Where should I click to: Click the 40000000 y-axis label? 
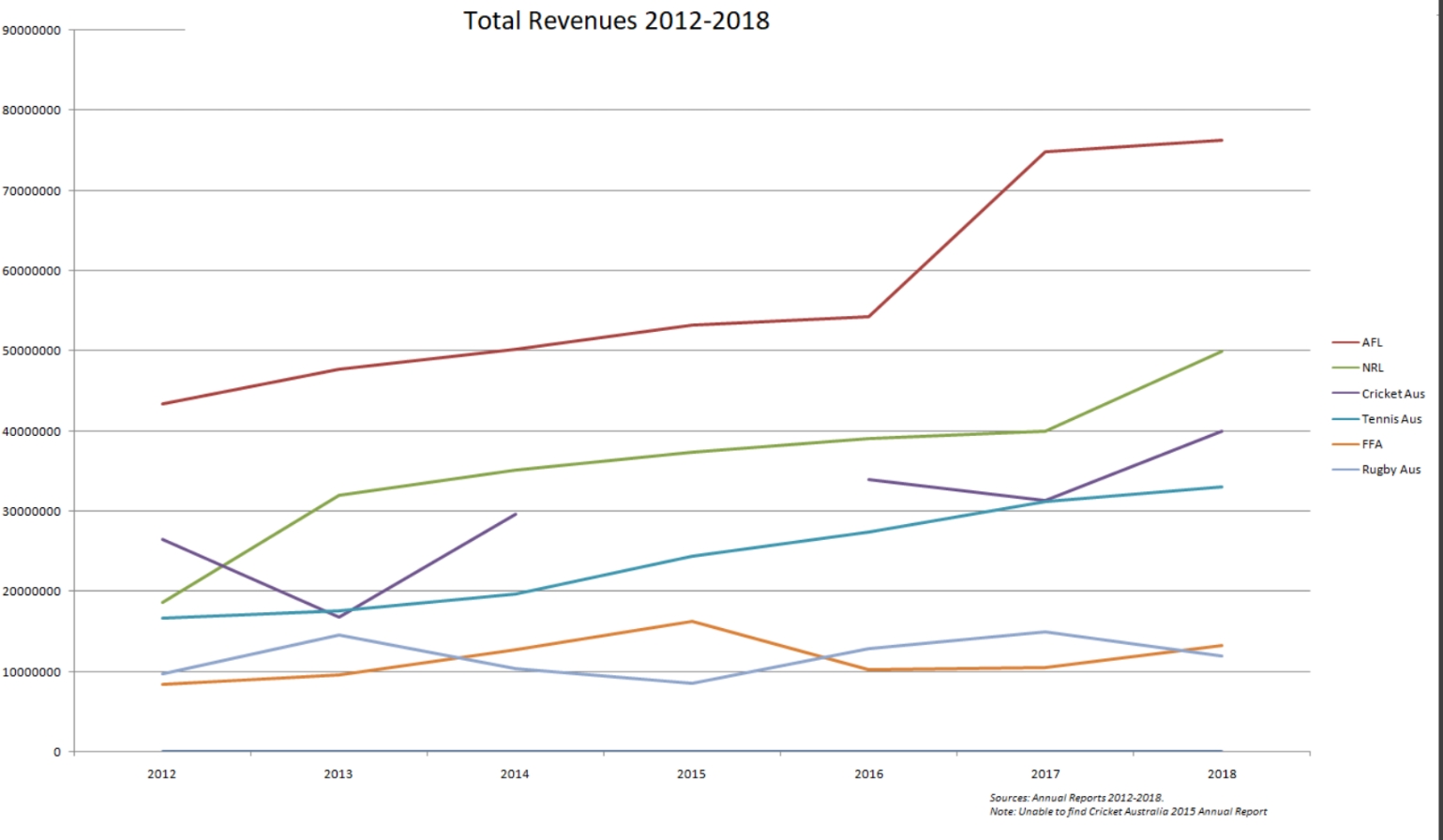(x=32, y=432)
